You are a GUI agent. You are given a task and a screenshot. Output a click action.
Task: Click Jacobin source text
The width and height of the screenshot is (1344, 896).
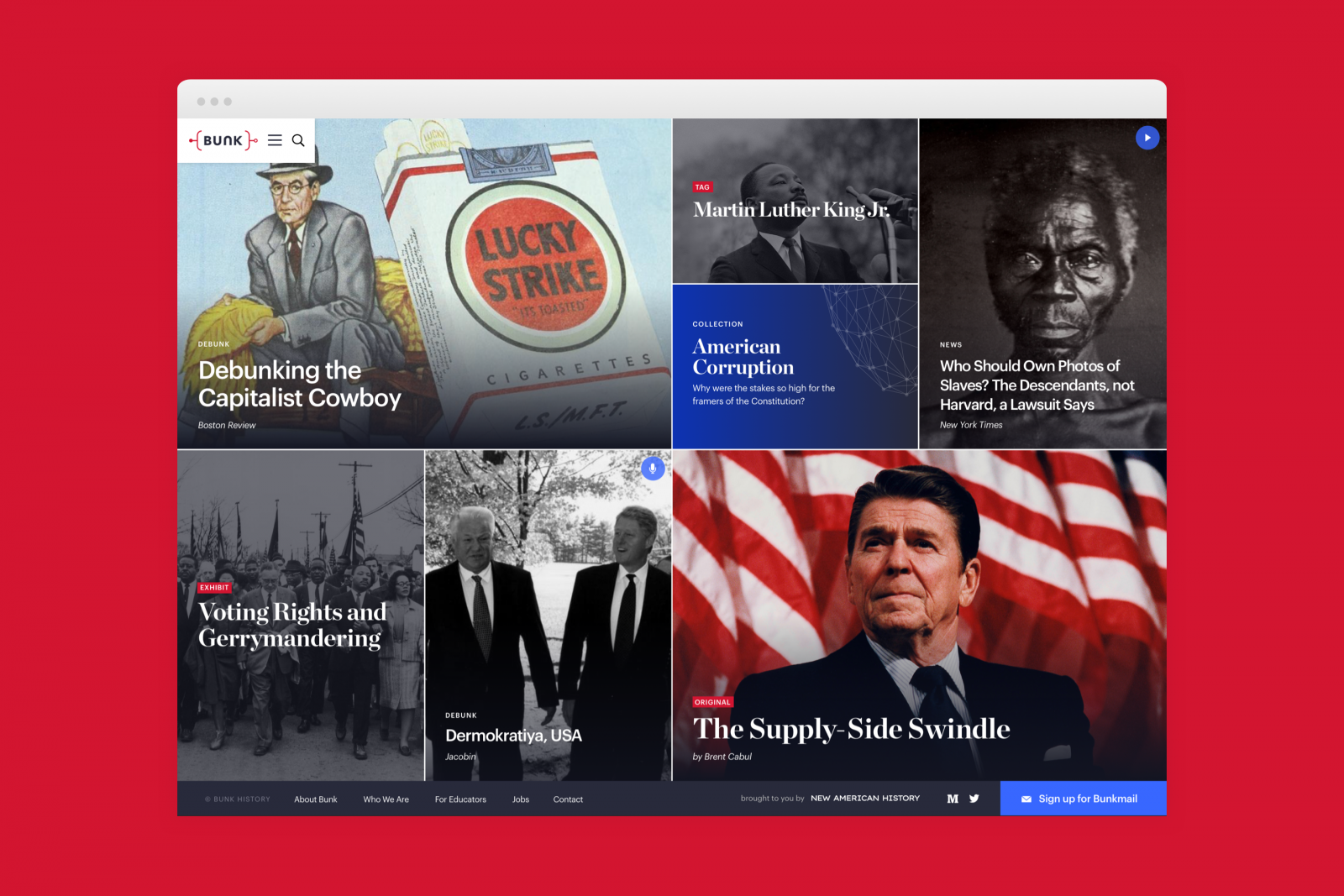460,757
